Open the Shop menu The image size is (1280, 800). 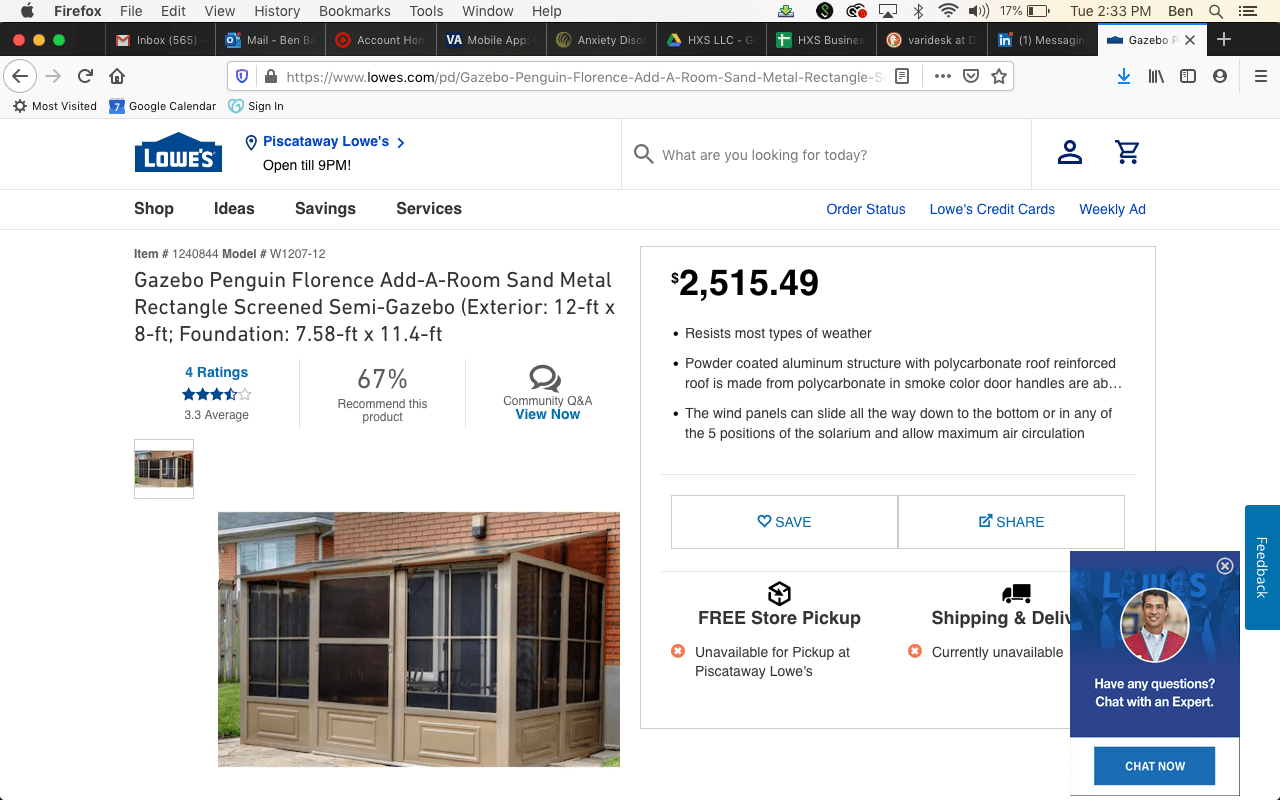(x=154, y=208)
